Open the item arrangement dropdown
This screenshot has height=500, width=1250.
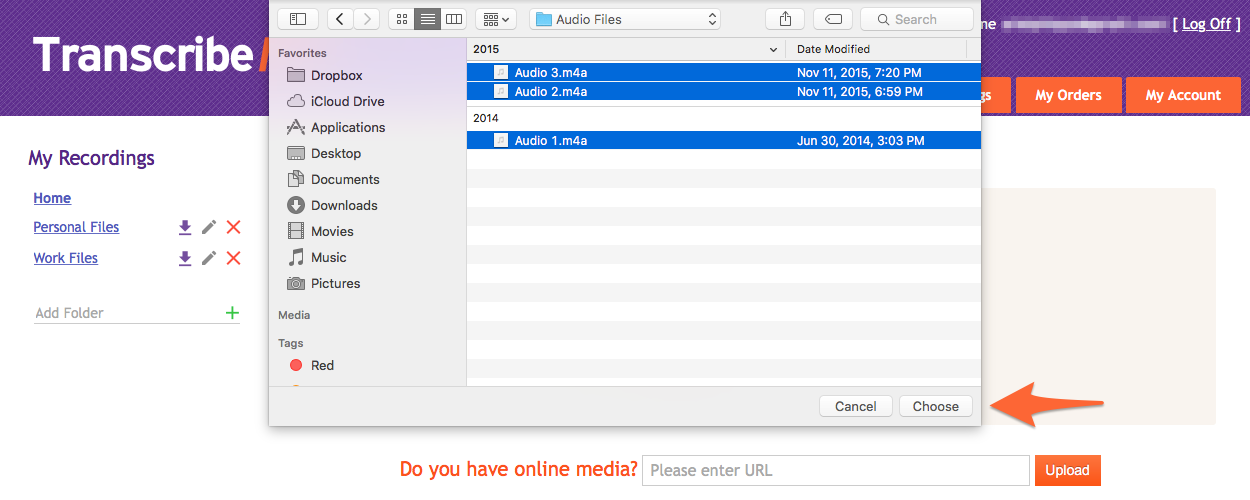495,19
